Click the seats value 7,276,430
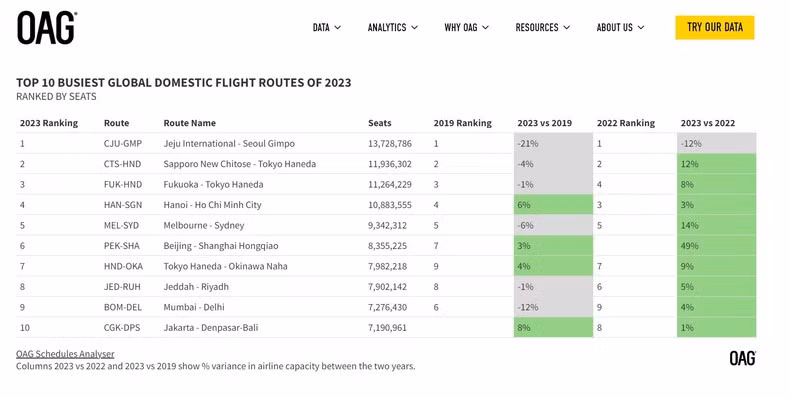The width and height of the screenshot is (790, 398). pyautogui.click(x=387, y=307)
